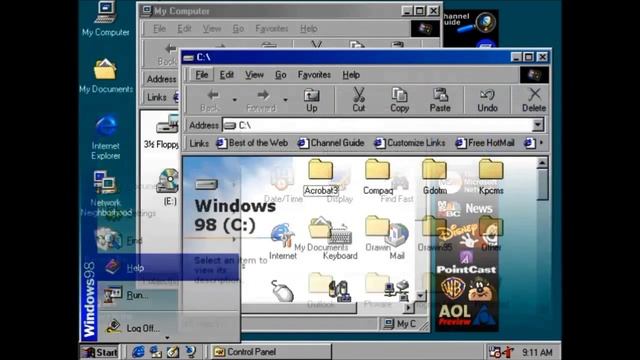Open the Customize Links link
Image resolution: width=640 pixels, height=360 pixels.
click(x=410, y=143)
